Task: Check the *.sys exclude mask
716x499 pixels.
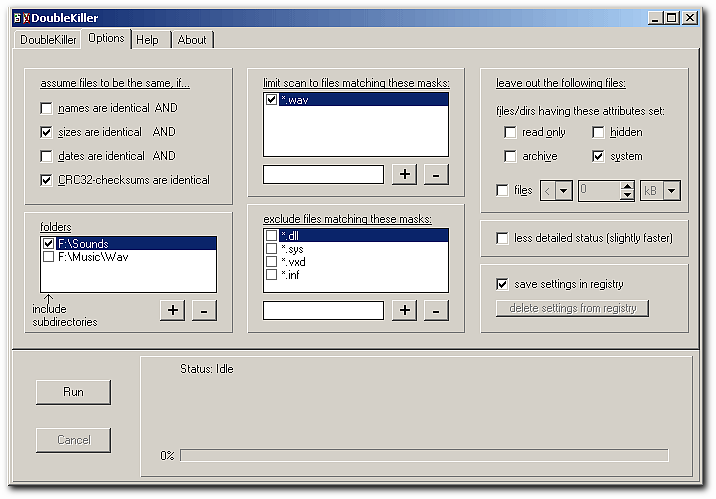Action: point(271,248)
